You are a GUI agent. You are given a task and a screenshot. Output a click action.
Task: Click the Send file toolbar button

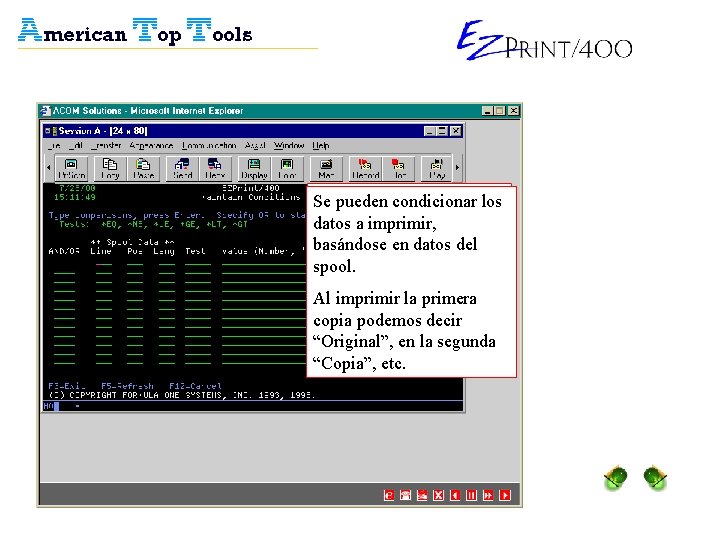(182, 169)
